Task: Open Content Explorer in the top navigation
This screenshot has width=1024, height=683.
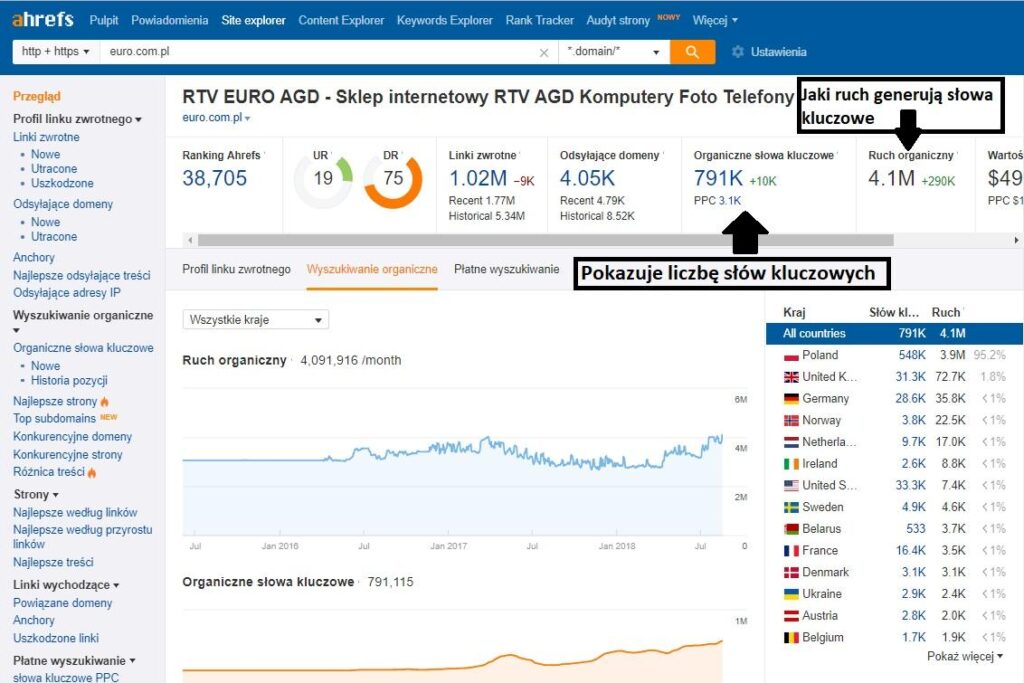Action: [341, 20]
